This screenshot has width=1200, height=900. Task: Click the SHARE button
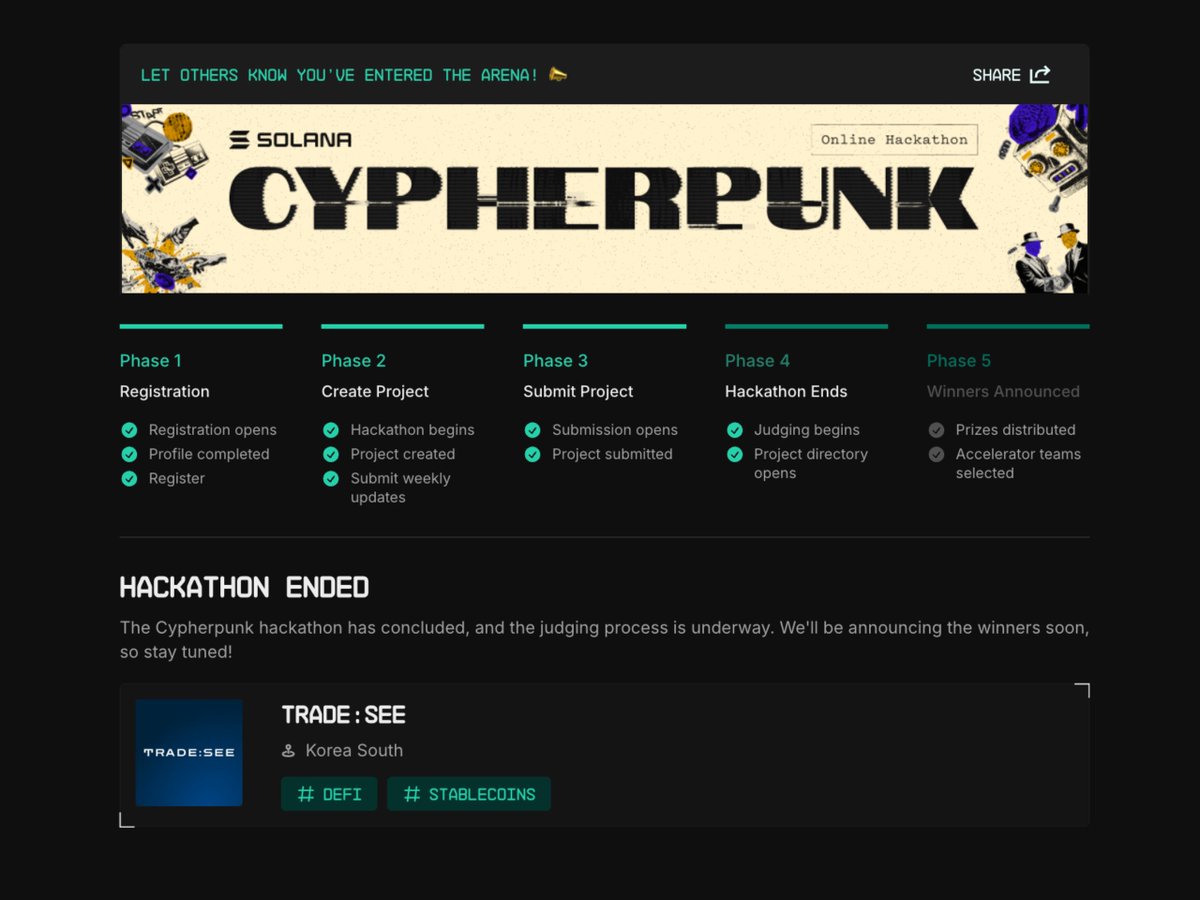coord(1011,75)
